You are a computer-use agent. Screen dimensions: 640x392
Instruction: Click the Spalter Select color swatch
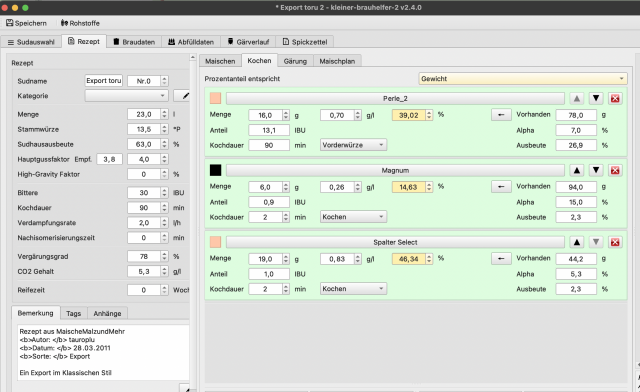pyautogui.click(x=215, y=242)
